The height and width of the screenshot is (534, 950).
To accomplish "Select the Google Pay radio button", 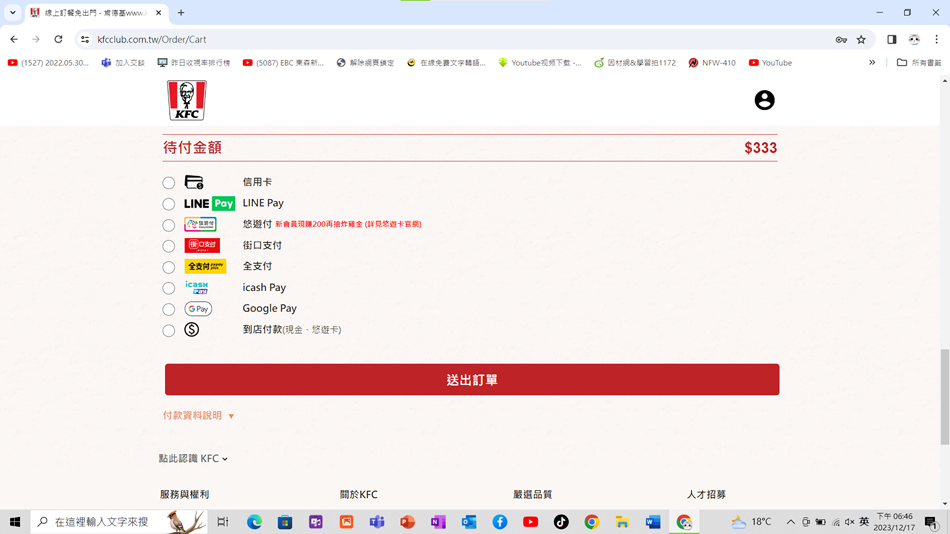I will [x=168, y=309].
